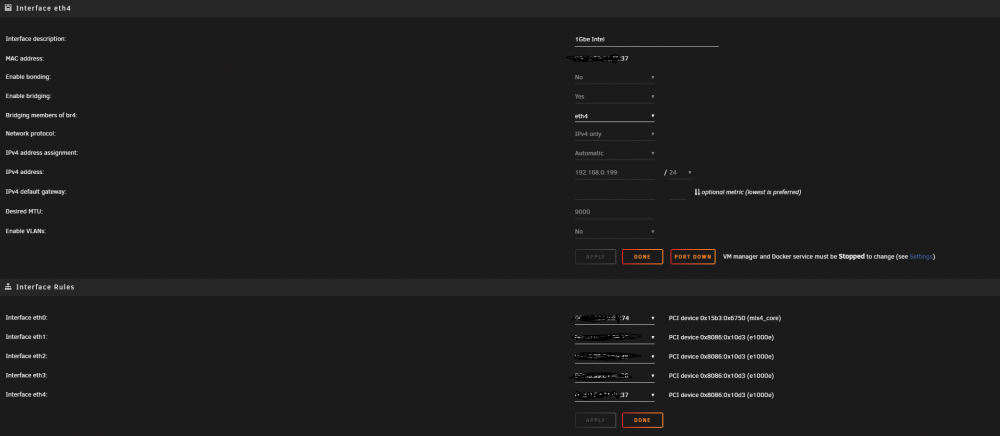Image resolution: width=1000 pixels, height=436 pixels.
Task: Click Apply in Interface eth4 section
Action: 596,257
